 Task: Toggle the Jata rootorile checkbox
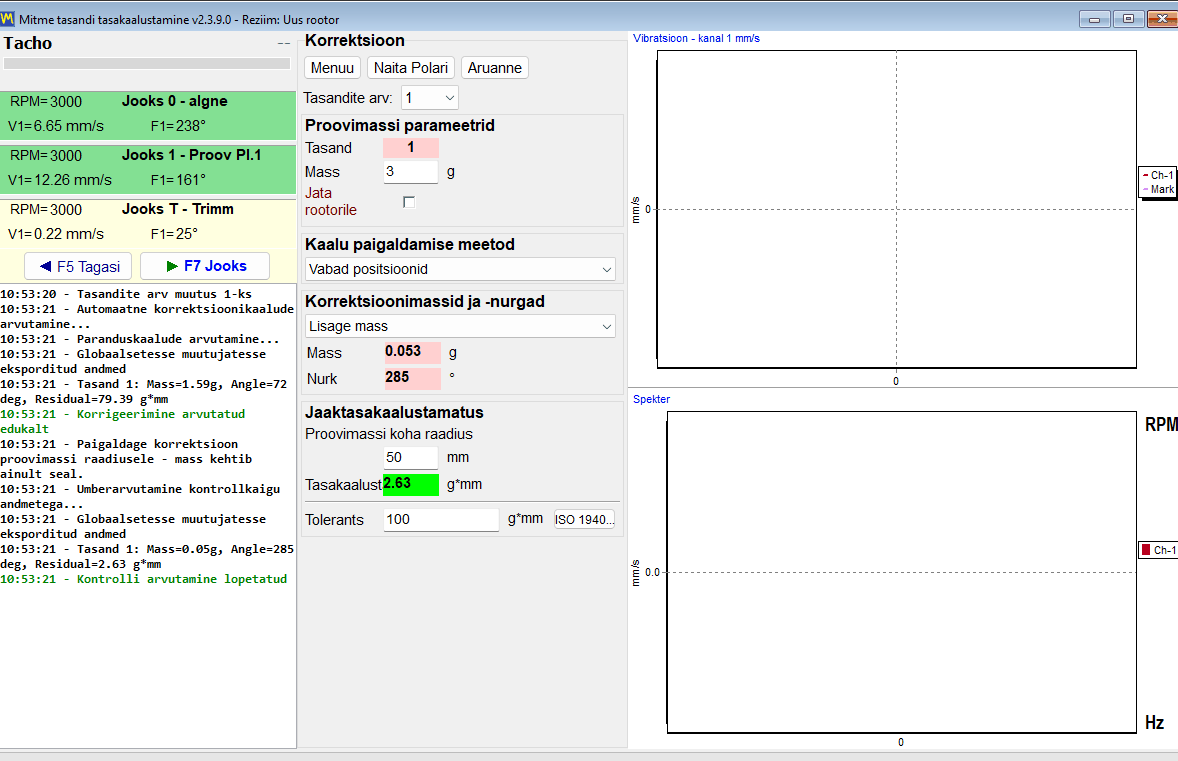point(409,202)
